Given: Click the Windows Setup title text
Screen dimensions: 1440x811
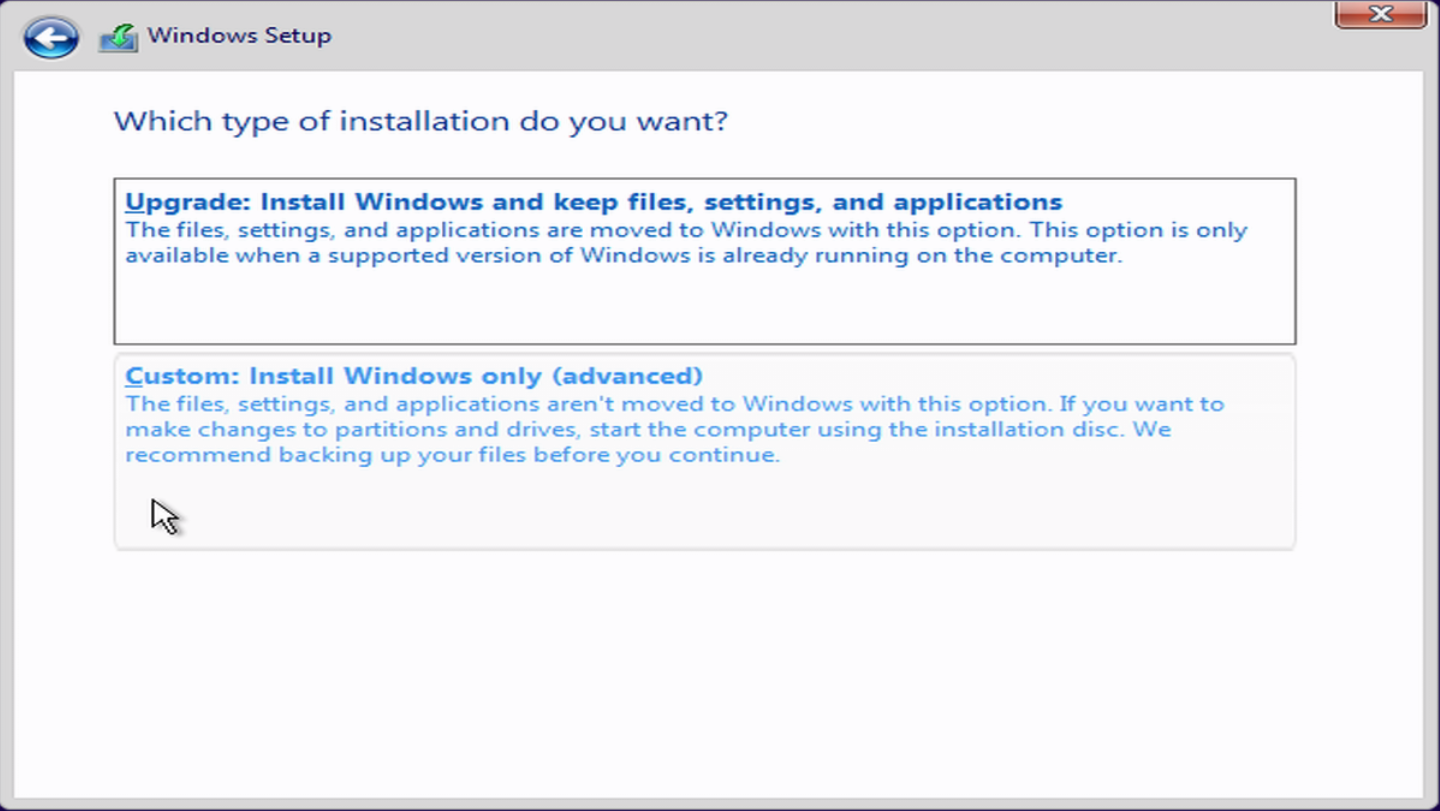Looking at the screenshot, I should coord(239,35).
